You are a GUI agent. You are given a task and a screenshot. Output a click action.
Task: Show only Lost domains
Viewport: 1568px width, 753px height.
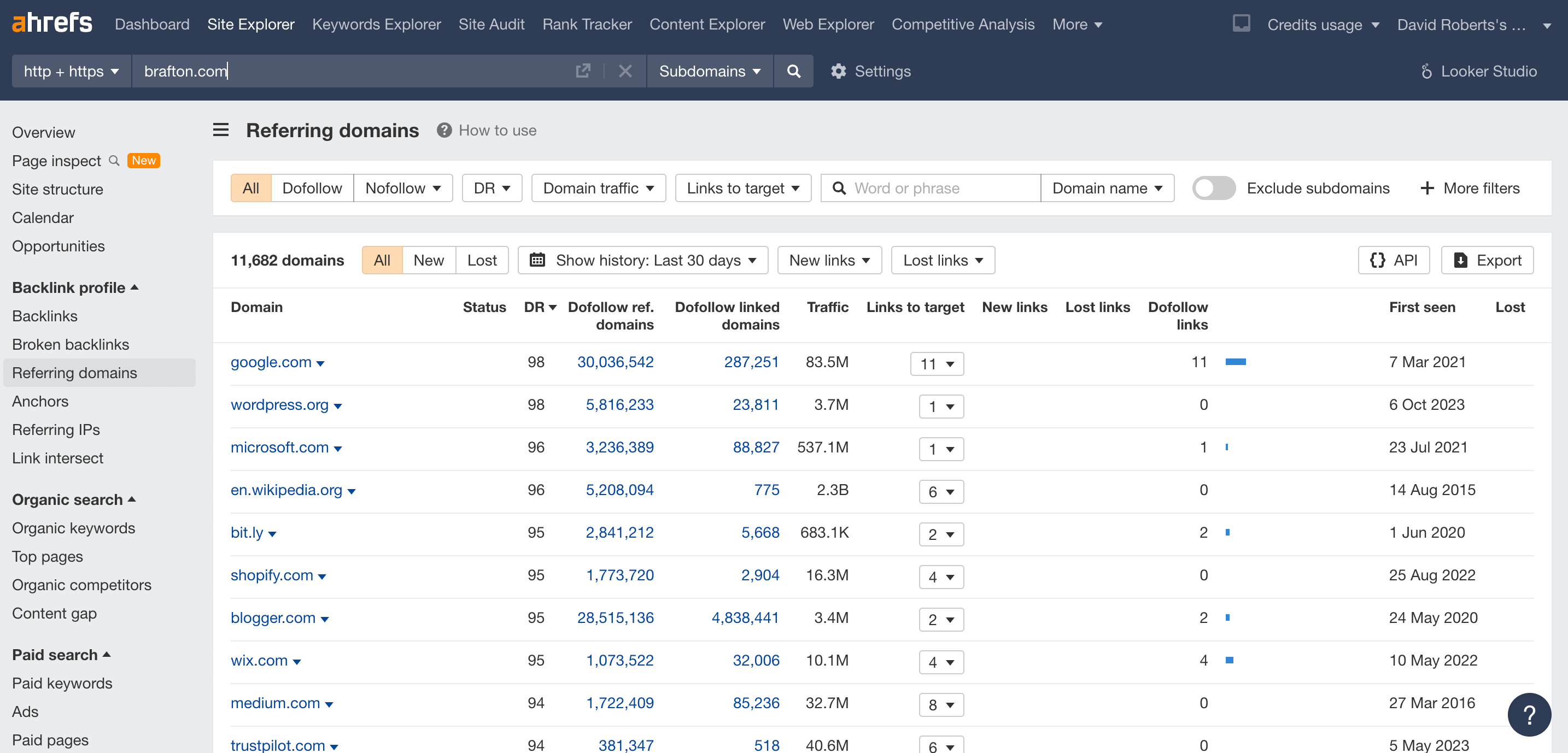482,260
